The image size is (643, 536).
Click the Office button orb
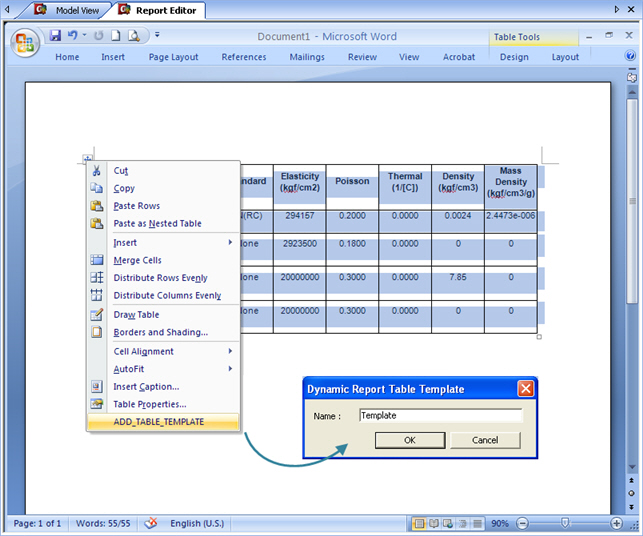pyautogui.click(x=25, y=44)
